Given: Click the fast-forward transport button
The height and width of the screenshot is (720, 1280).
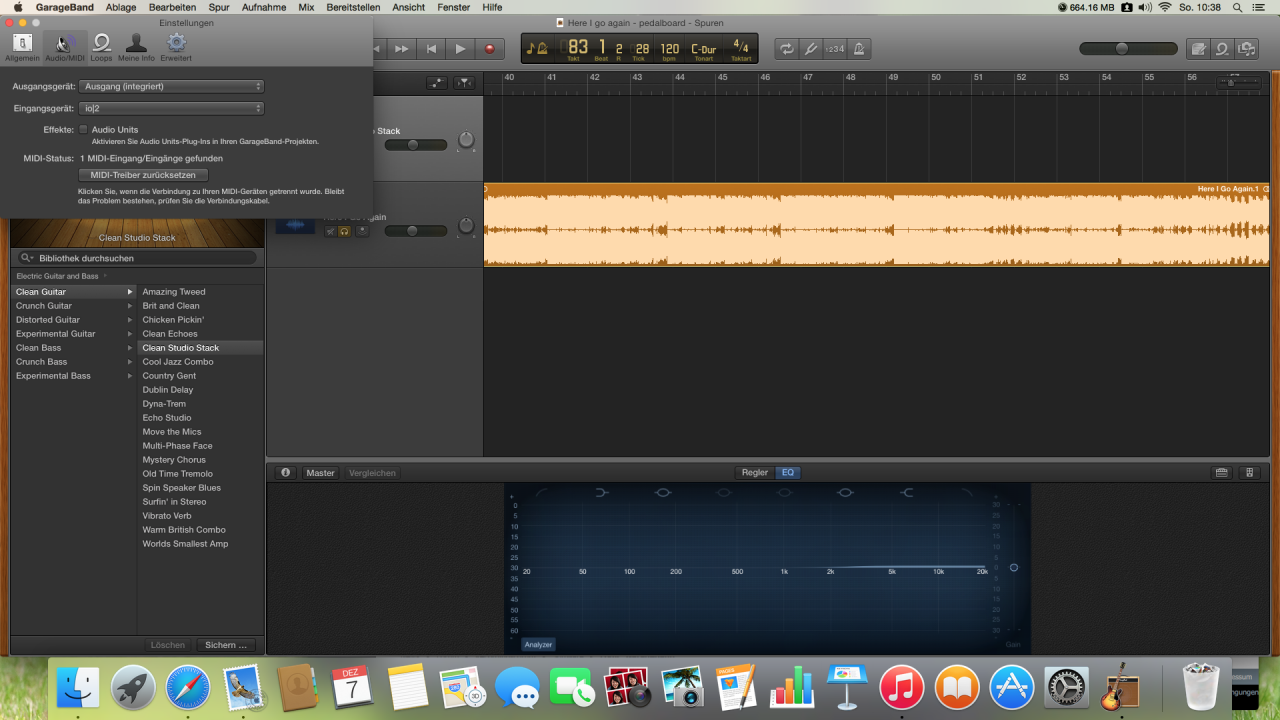Looking at the screenshot, I should click(401, 48).
